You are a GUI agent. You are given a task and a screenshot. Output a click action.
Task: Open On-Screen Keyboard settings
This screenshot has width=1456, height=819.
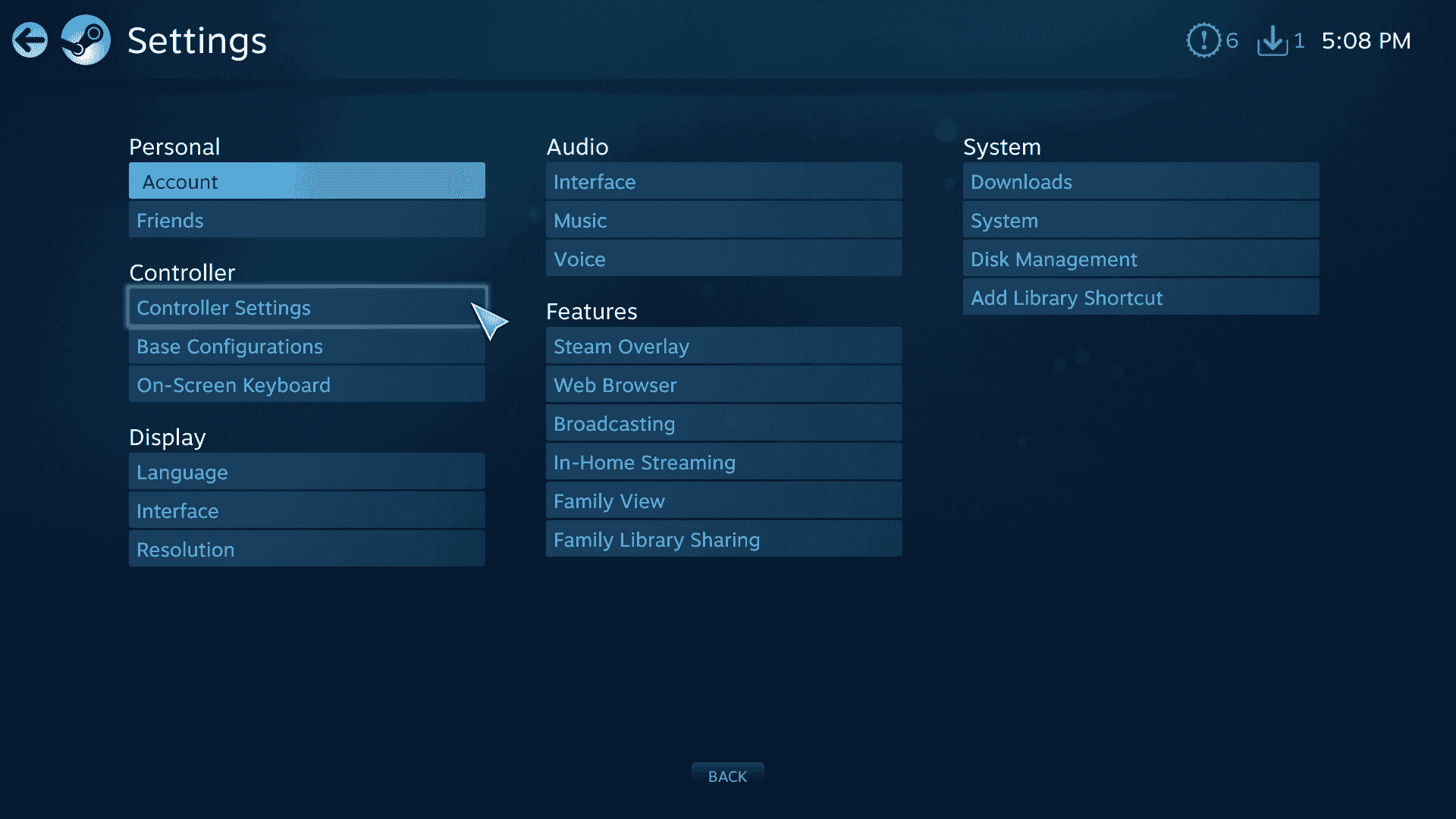307,384
